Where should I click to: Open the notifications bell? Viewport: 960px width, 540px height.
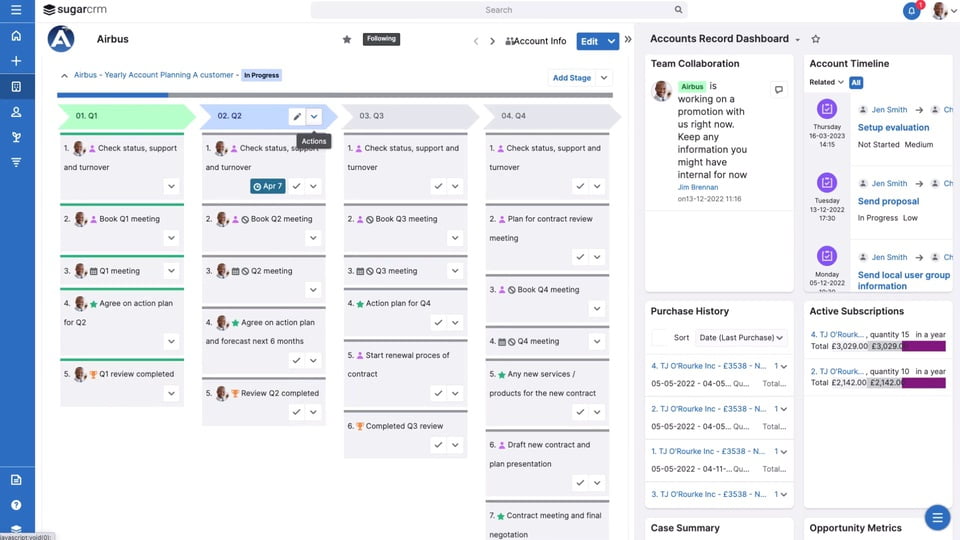(x=911, y=10)
